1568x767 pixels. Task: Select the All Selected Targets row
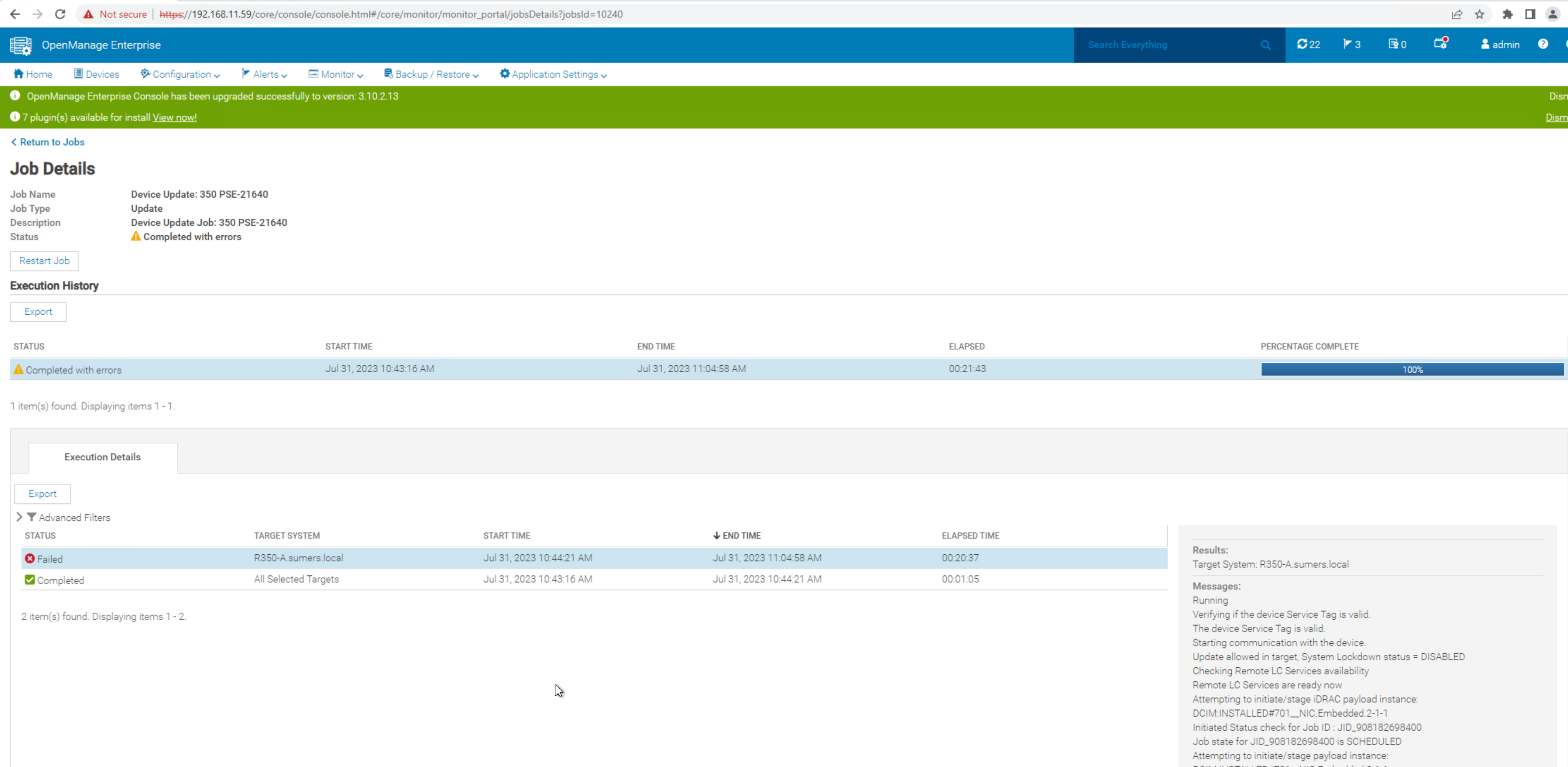[x=594, y=579]
